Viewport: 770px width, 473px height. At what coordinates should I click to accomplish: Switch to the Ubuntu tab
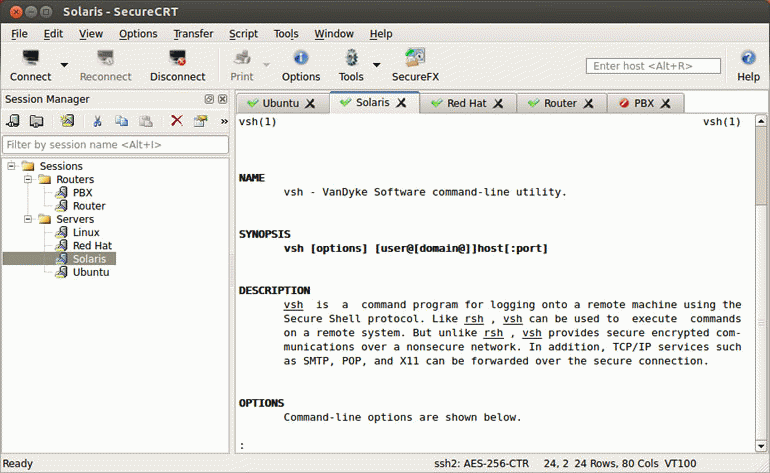[x=280, y=103]
